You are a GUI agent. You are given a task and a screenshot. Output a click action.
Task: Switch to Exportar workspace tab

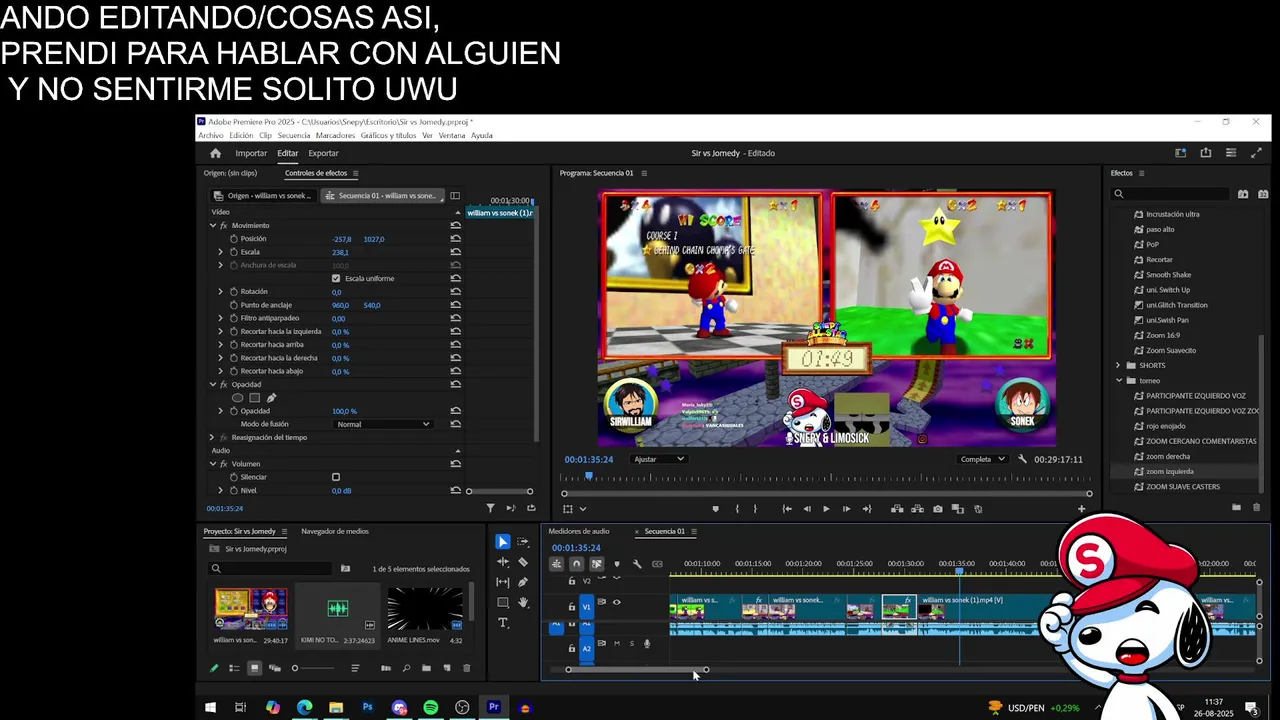323,153
